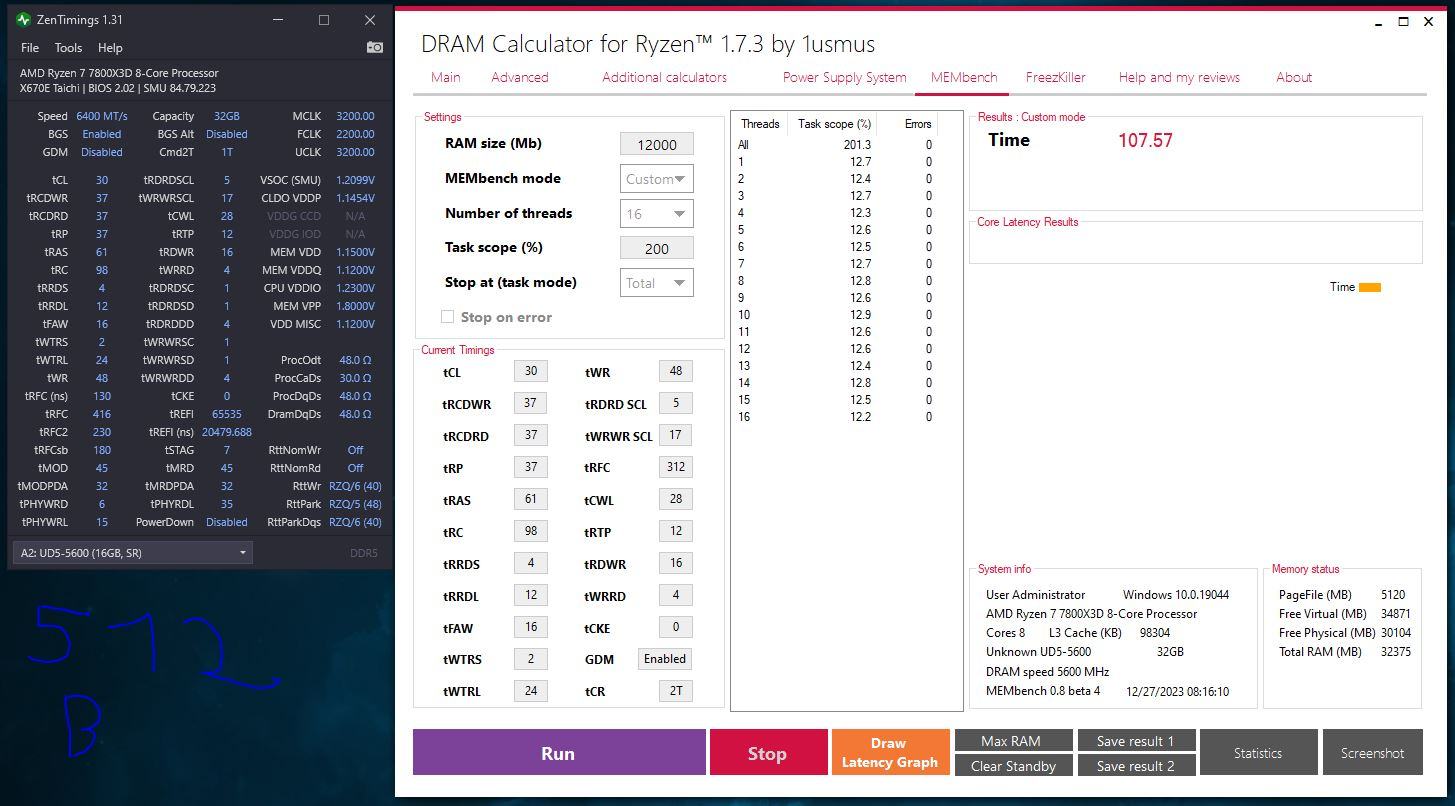Screen dimensions: 1455x806
Task: Select the thread 10 row with 12.9
Action: 835,315
